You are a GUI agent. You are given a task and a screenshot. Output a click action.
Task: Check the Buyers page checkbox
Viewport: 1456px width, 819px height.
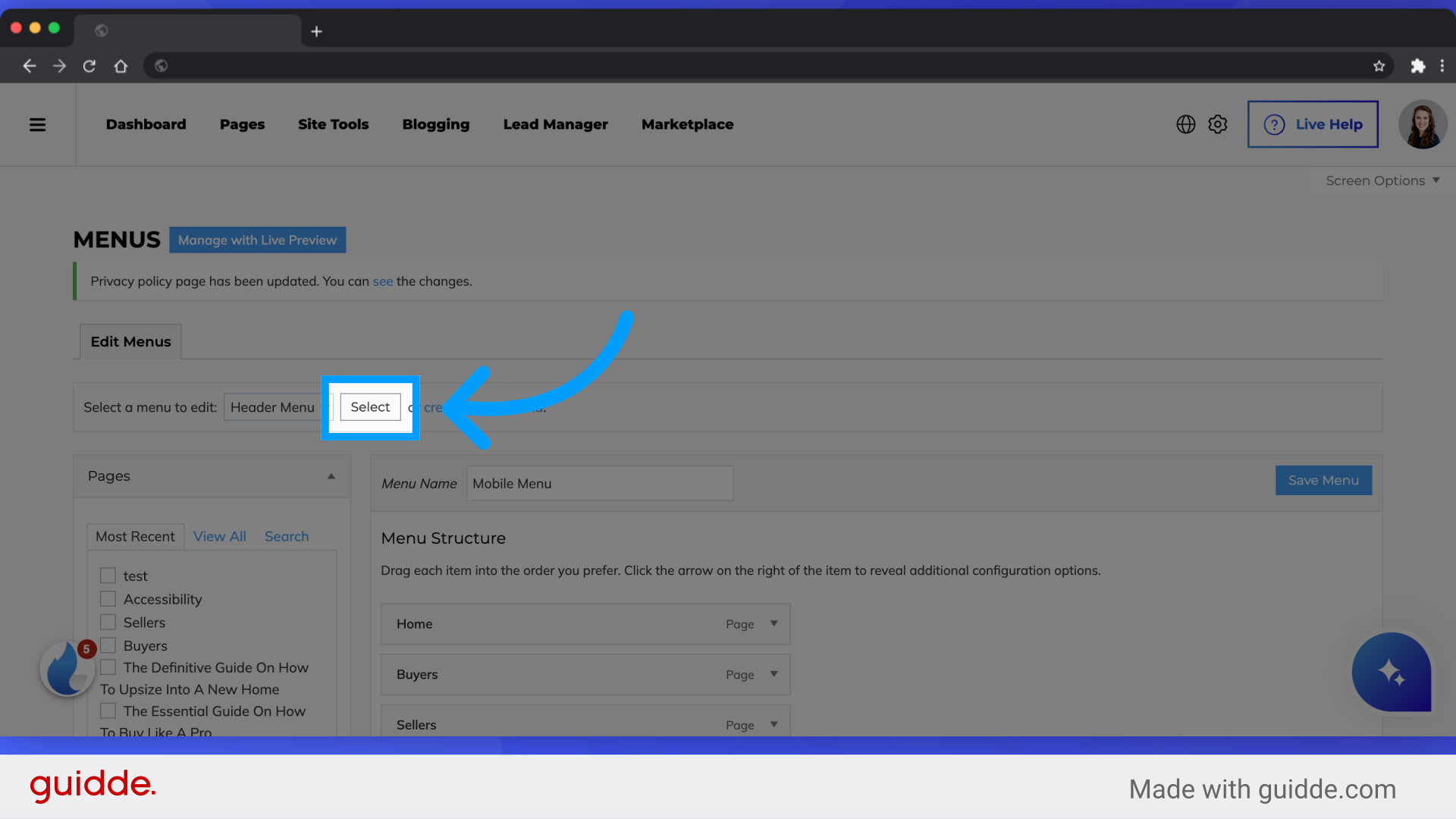(x=108, y=645)
